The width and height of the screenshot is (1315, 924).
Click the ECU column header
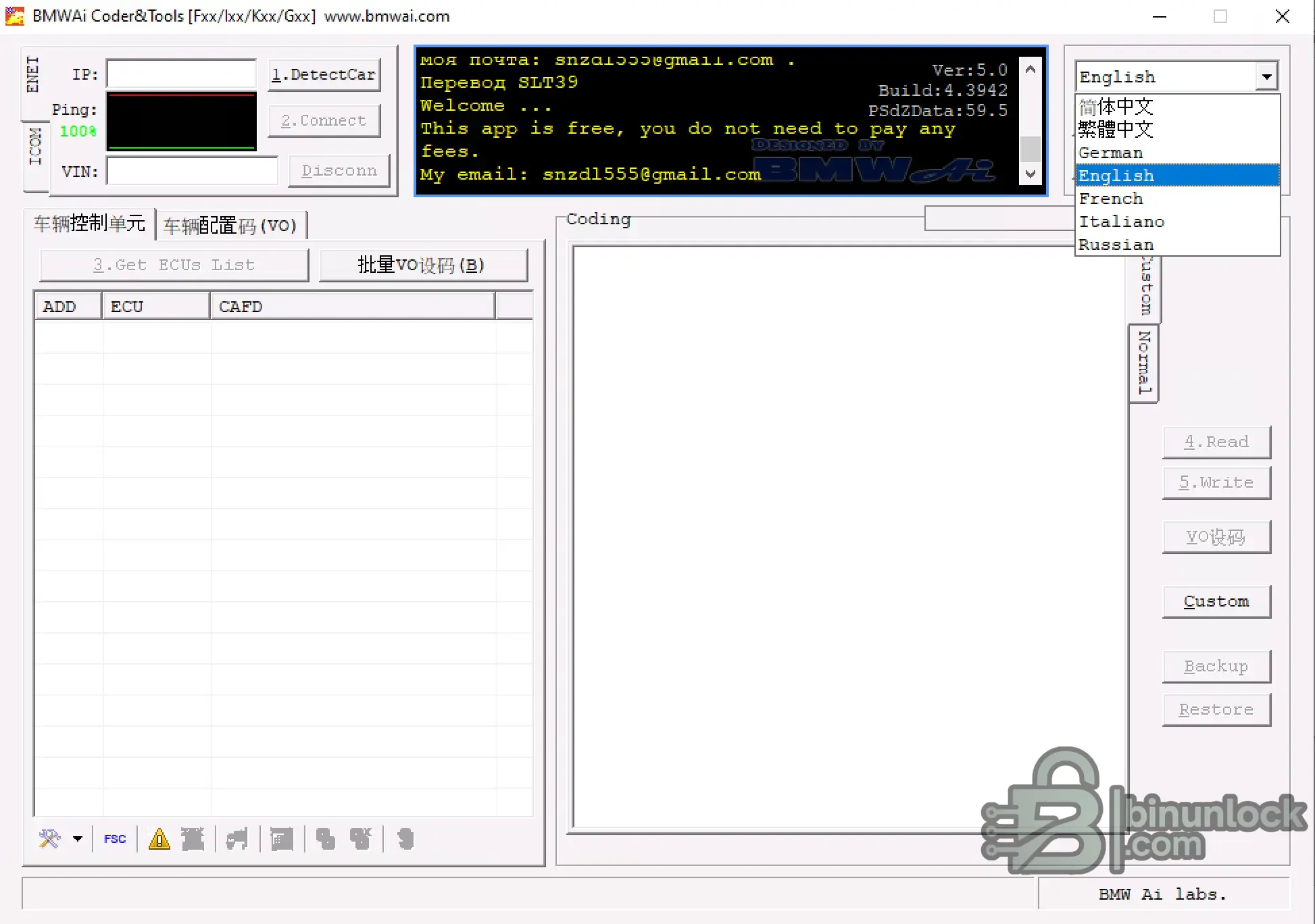coord(156,306)
